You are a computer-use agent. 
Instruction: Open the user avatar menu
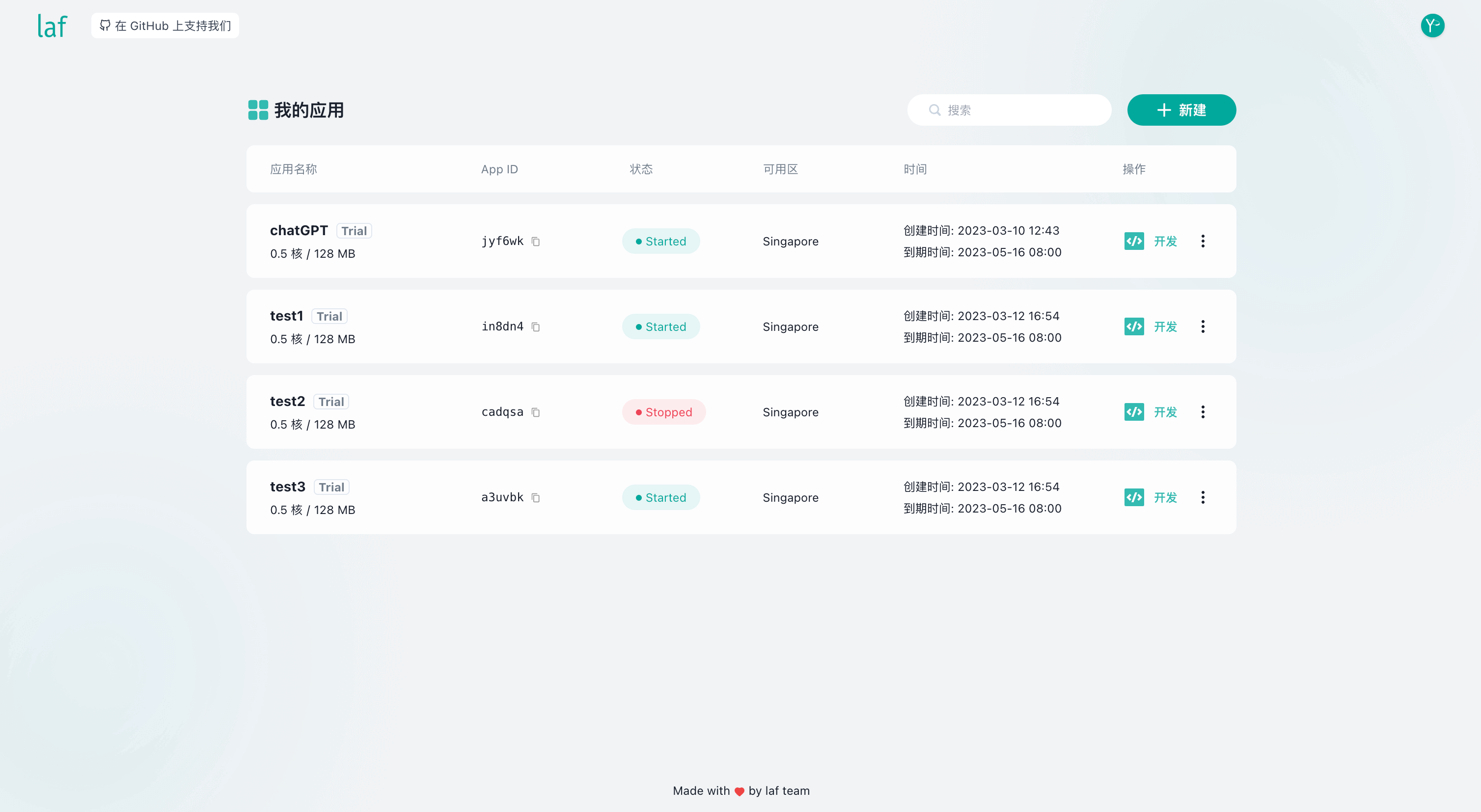(x=1431, y=26)
